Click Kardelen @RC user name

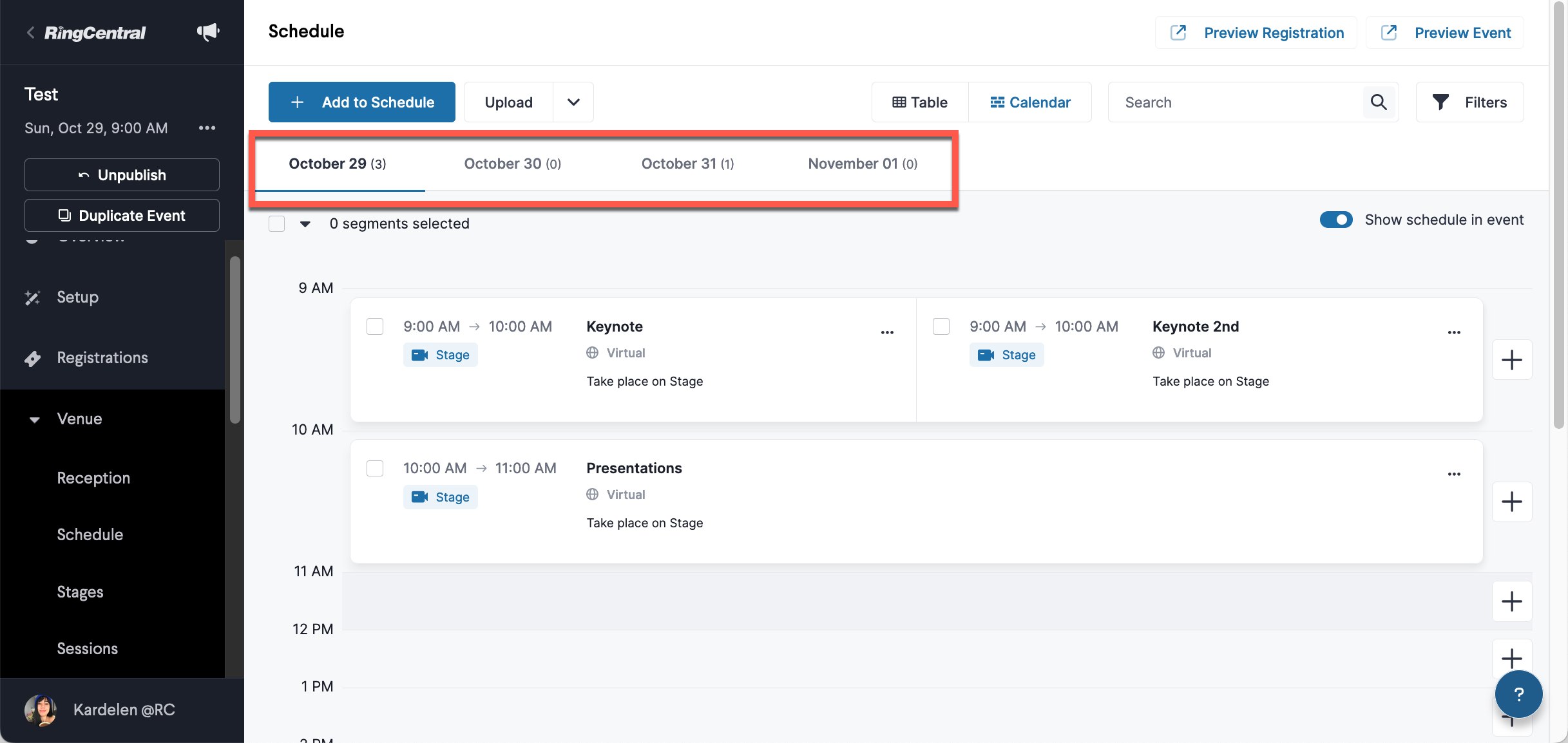(x=124, y=710)
